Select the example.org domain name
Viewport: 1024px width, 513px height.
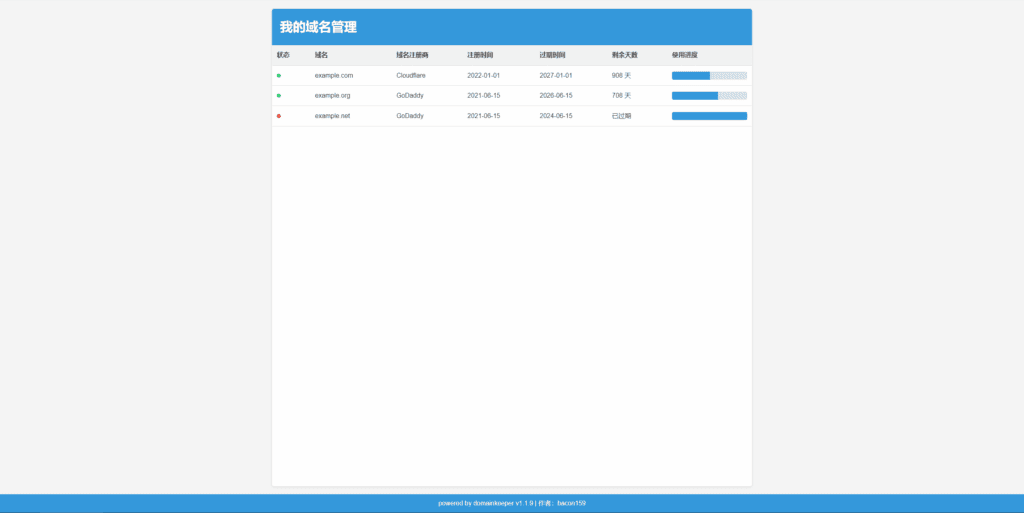click(332, 96)
